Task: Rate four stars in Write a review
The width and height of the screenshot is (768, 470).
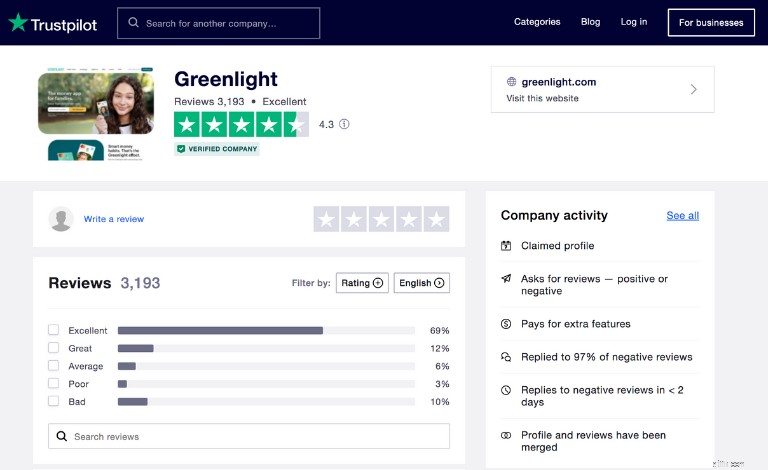Action: tap(409, 219)
